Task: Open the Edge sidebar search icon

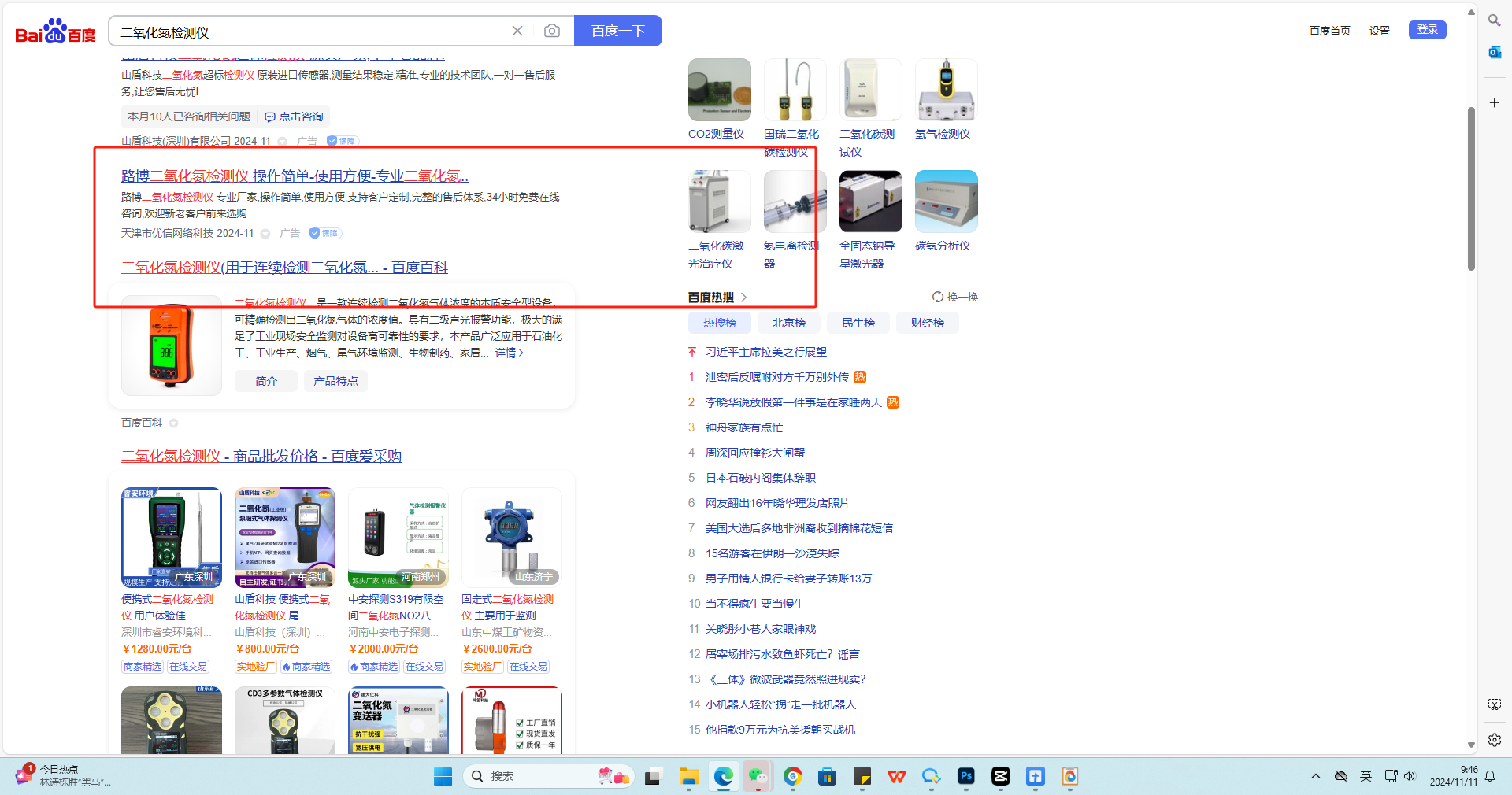Action: pos(1494,20)
